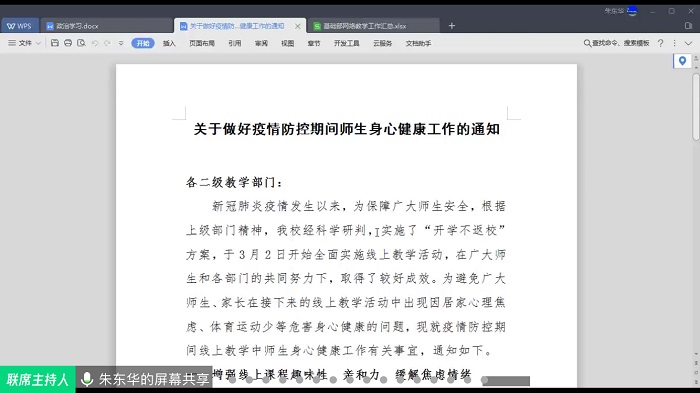Screen dimensions: 700x393
Task: Click the 查找命令、搜索模板 search box
Action: pyautogui.click(x=617, y=43)
